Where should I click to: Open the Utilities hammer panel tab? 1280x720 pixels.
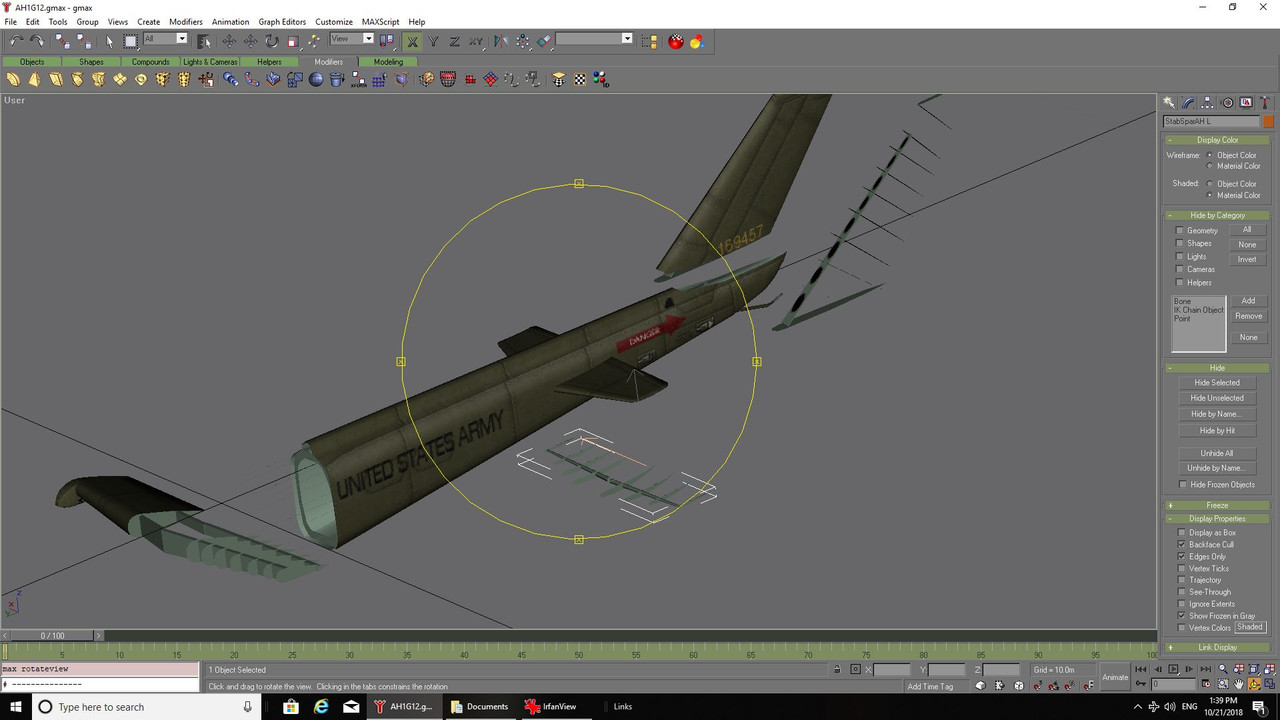pos(1265,103)
